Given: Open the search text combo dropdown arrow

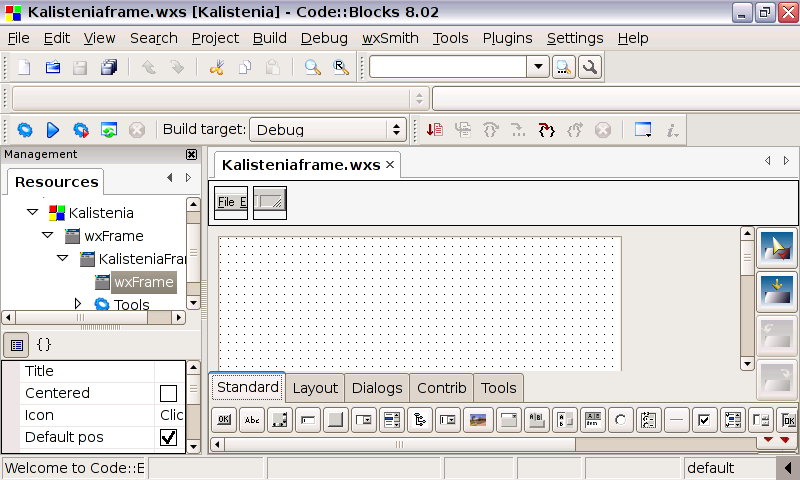Looking at the screenshot, I should [x=538, y=67].
